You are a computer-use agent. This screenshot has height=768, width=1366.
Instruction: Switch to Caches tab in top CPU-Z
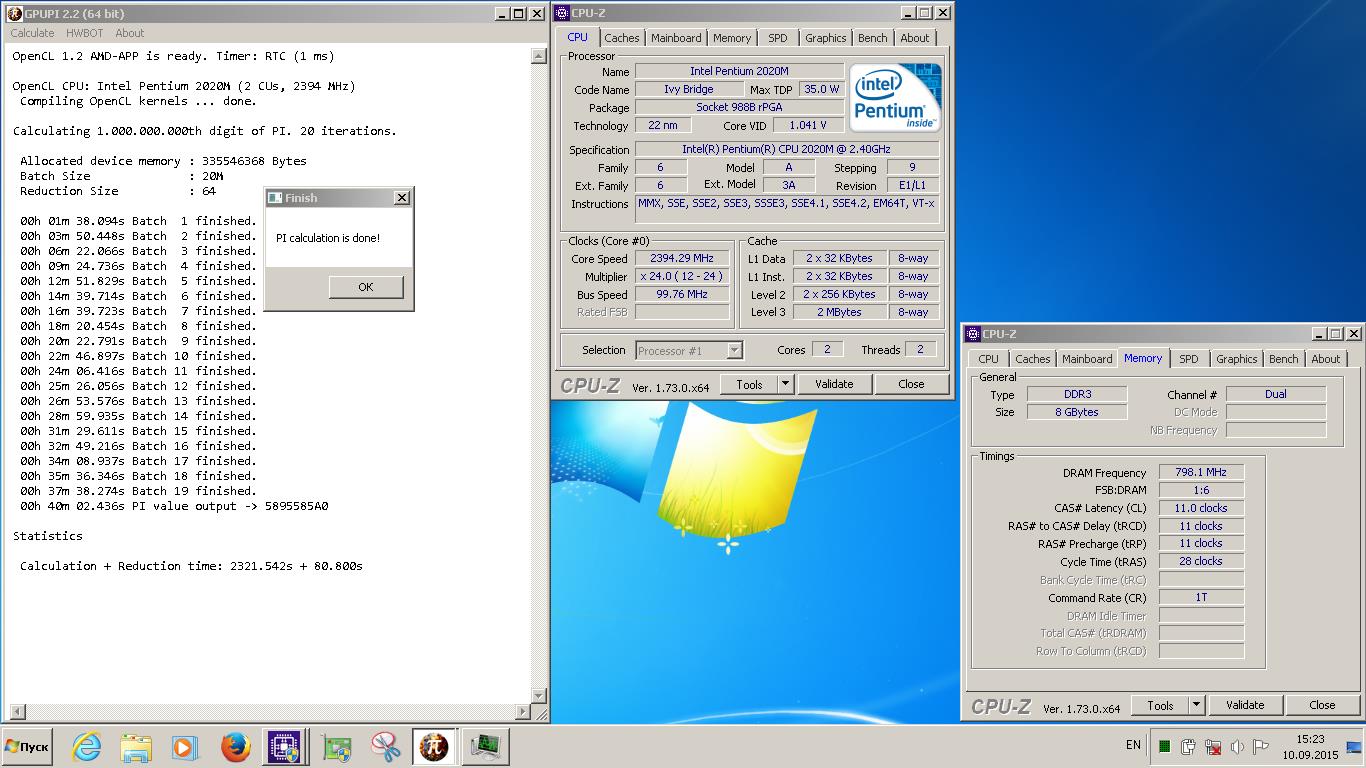pos(622,38)
